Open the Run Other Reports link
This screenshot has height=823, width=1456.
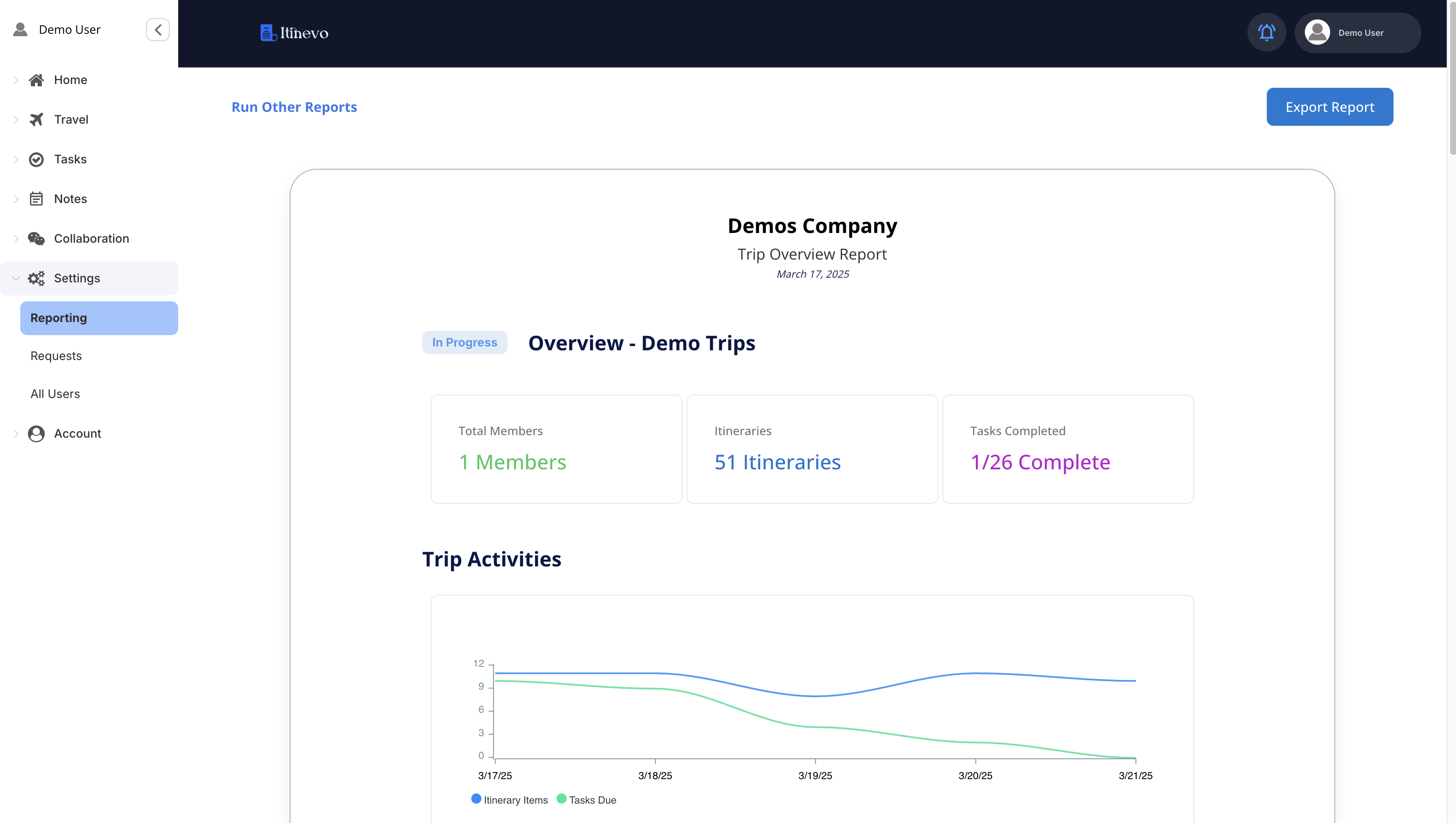[294, 107]
